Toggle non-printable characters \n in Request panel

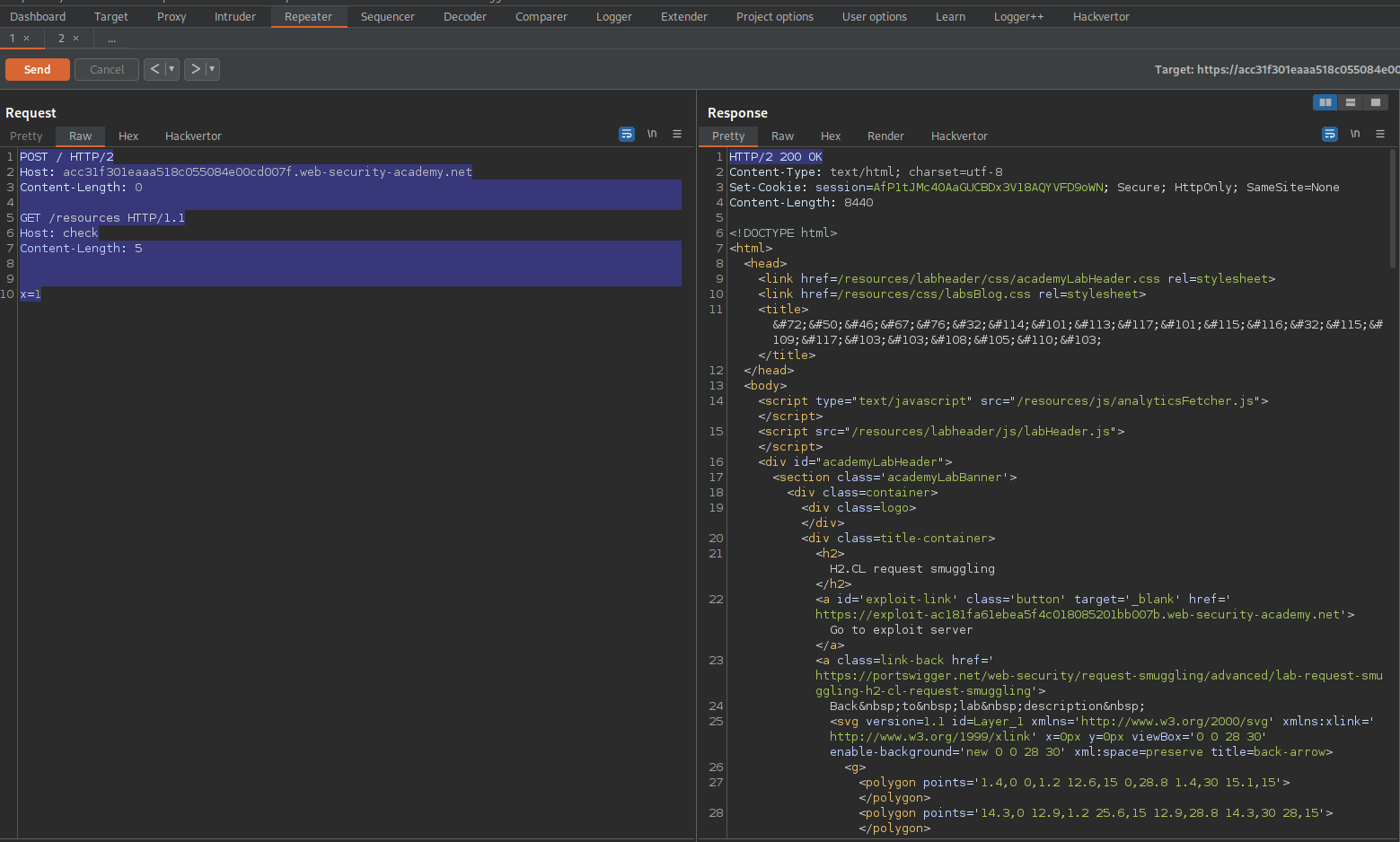(652, 134)
